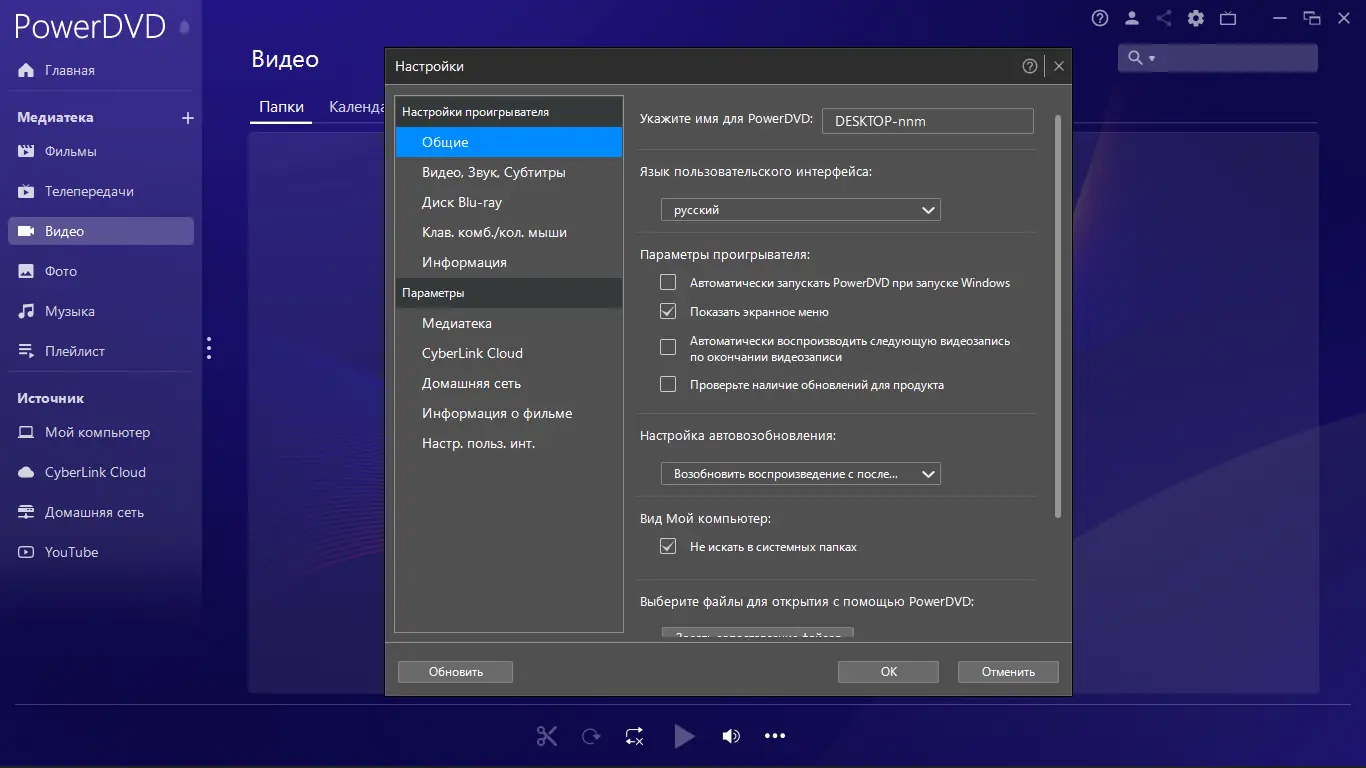The height and width of the screenshot is (768, 1366).
Task: Mute audio with the speaker icon
Action: (x=731, y=736)
